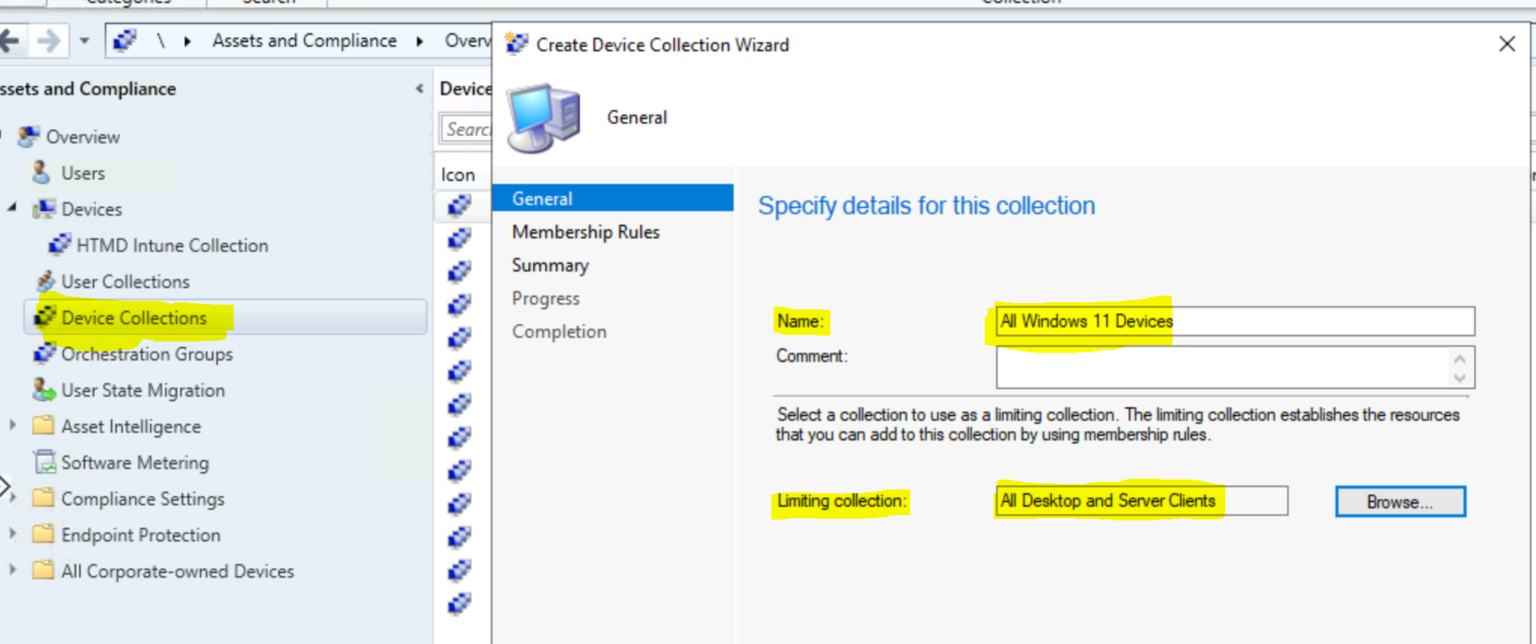Open the navigation history dropdown arrow
Viewport: 1536px width, 644px height.
84,41
